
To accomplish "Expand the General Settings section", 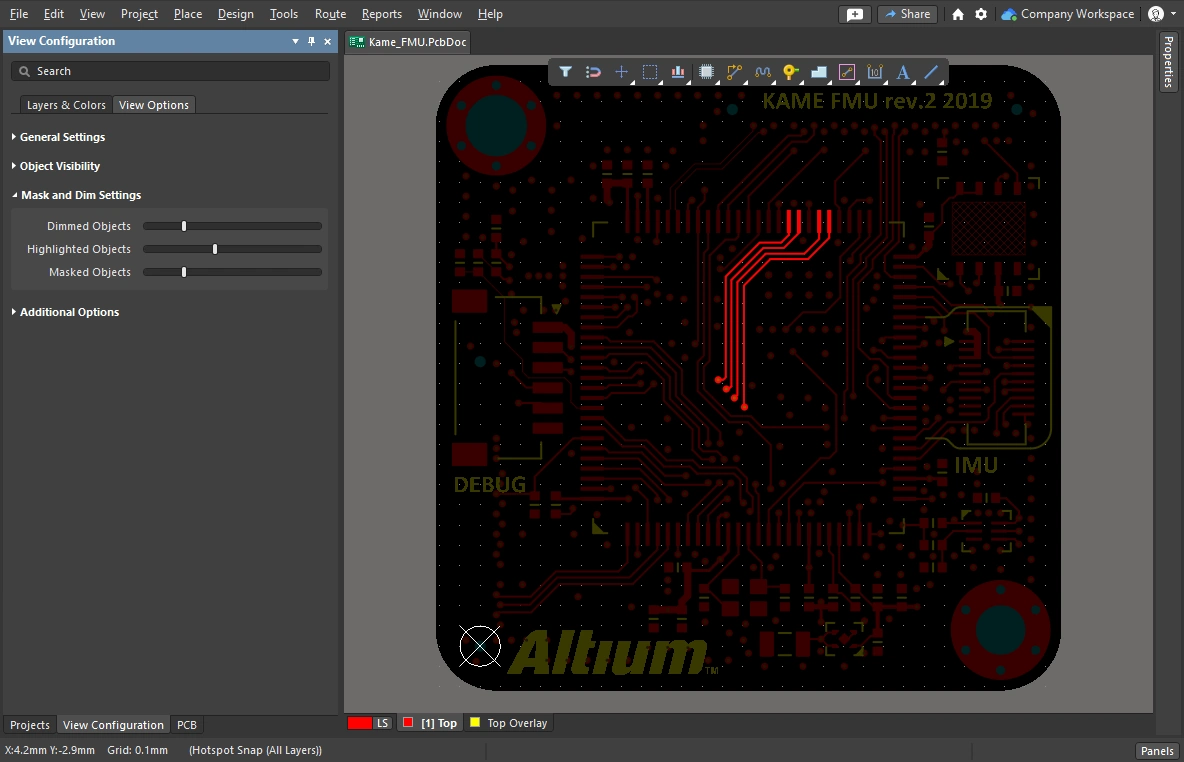I will pyautogui.click(x=62, y=137).
